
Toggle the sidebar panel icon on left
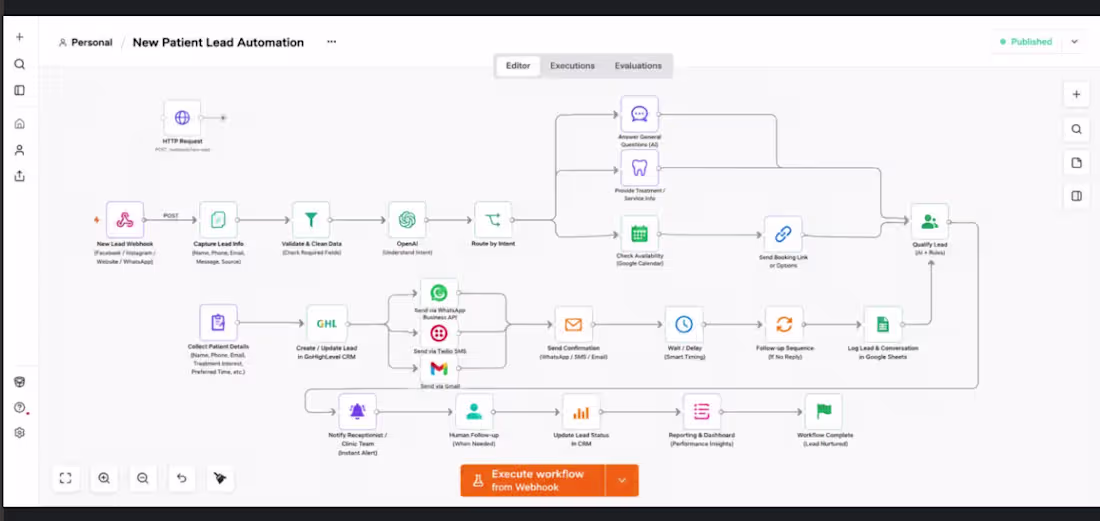20,90
